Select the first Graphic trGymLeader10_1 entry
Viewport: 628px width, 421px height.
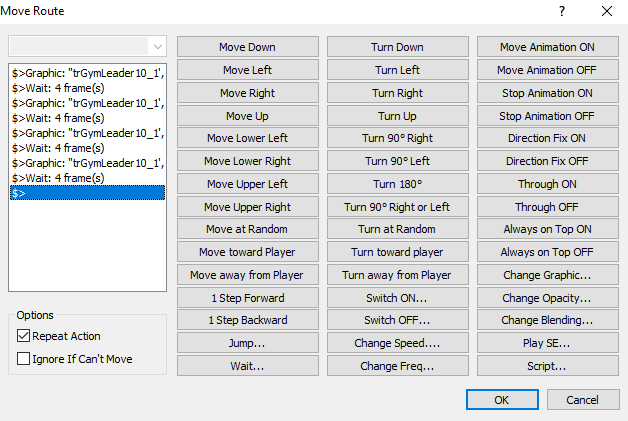(87, 72)
